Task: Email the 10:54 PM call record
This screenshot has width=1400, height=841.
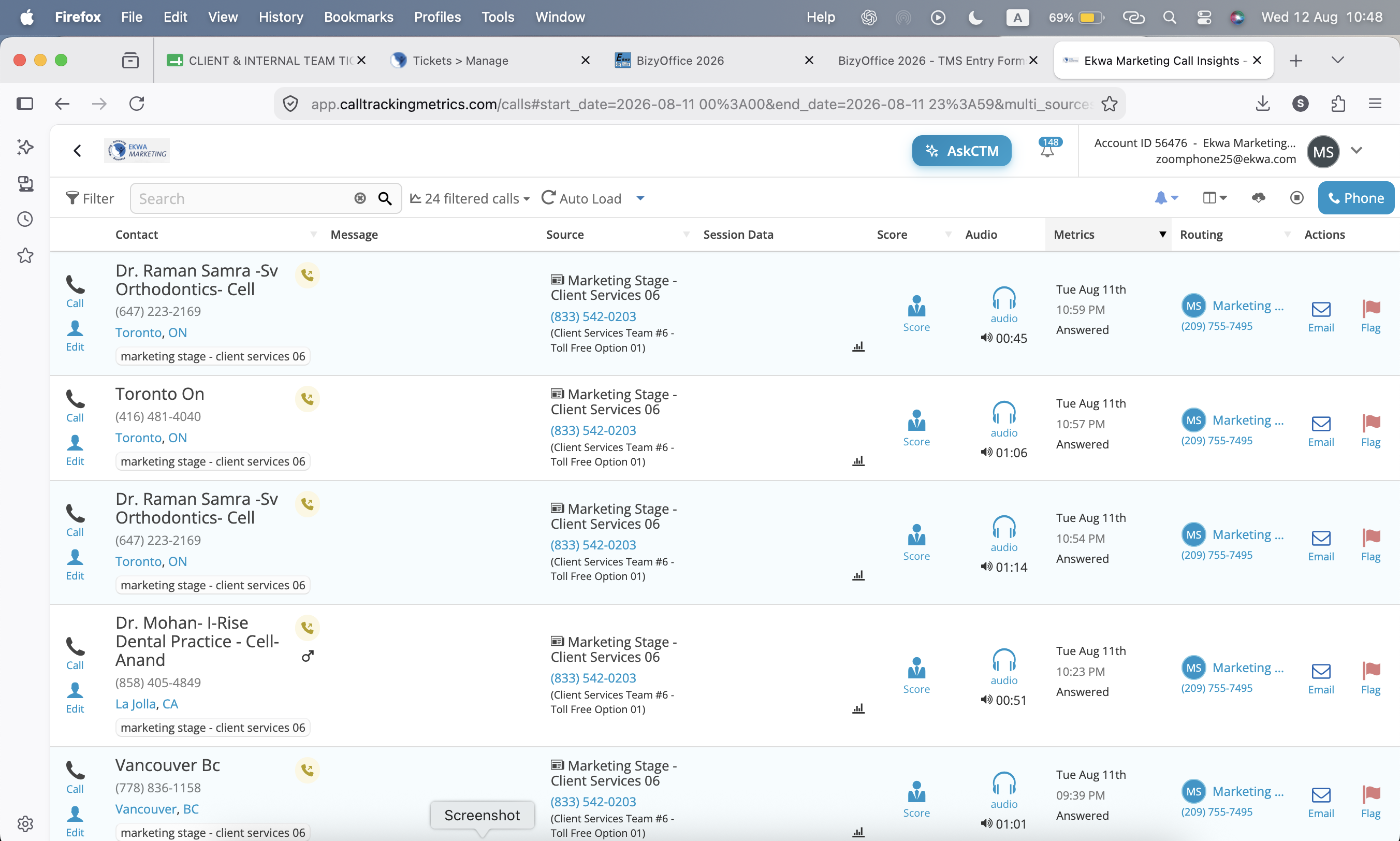Action: click(x=1321, y=545)
